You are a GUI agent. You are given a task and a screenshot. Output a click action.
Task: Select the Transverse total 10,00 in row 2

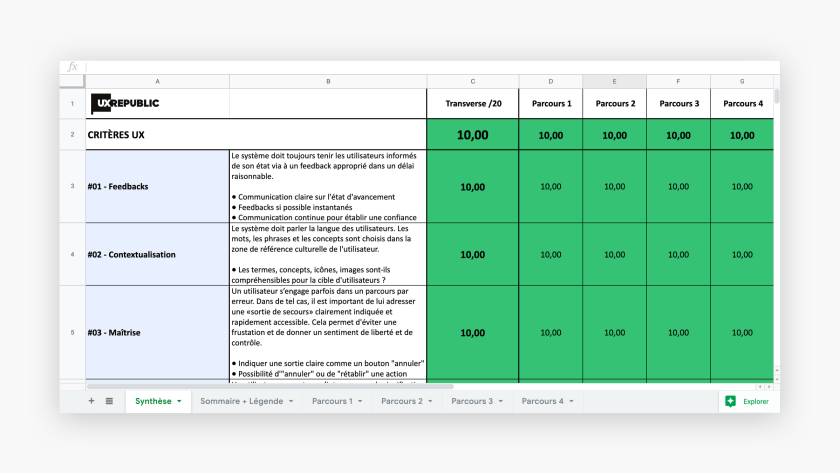point(472,134)
